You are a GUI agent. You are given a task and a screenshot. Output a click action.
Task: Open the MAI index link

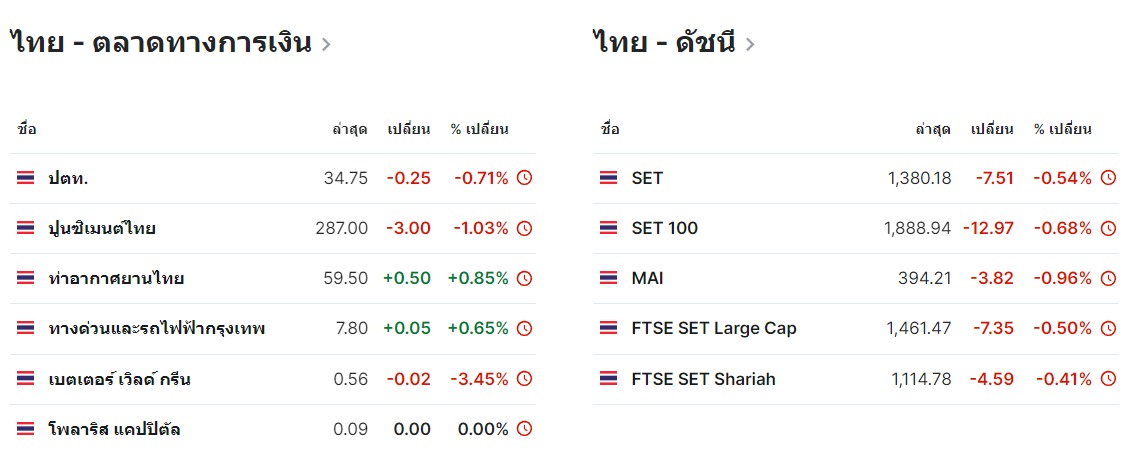point(648,278)
